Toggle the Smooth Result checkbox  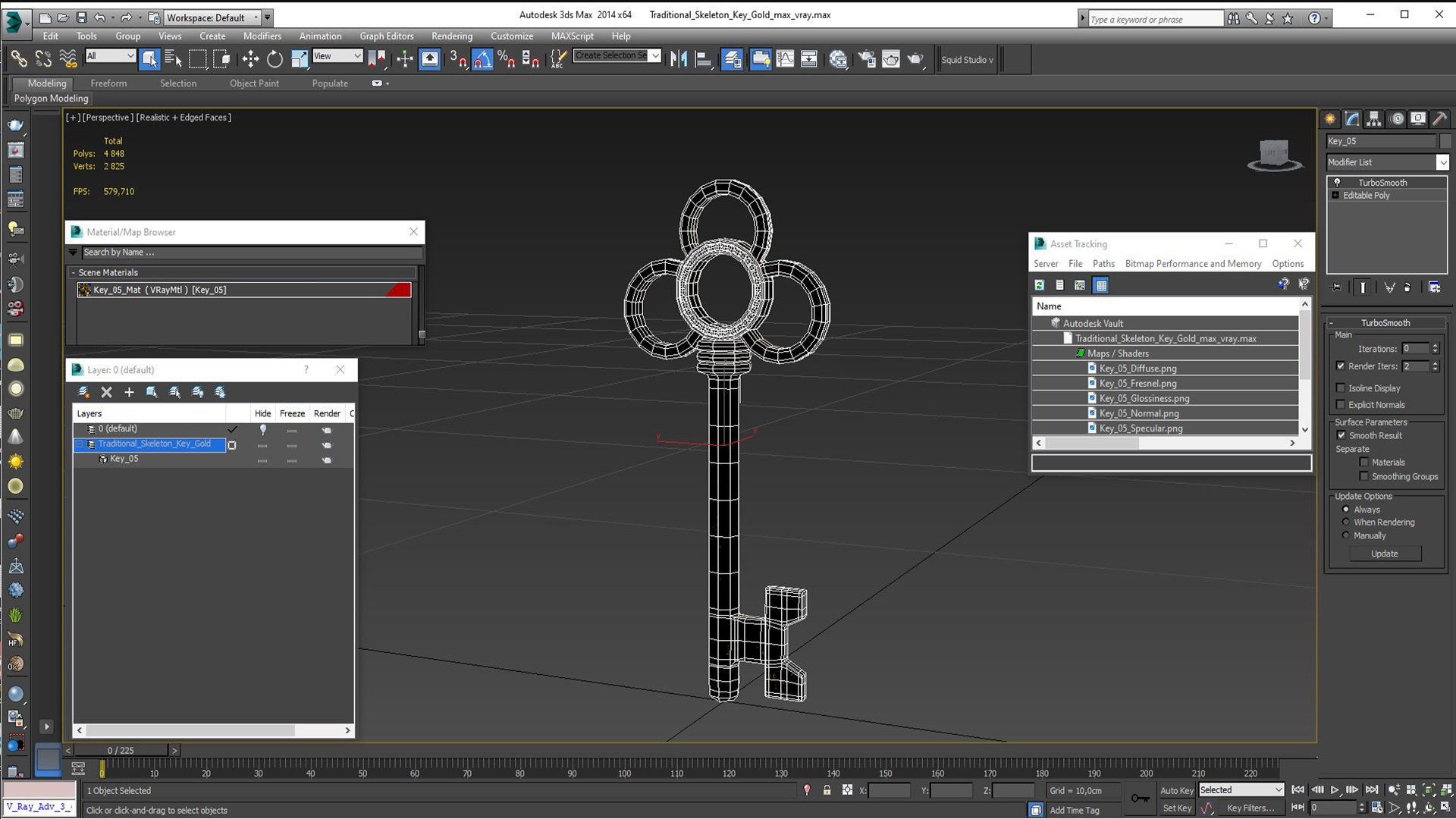(x=1341, y=435)
